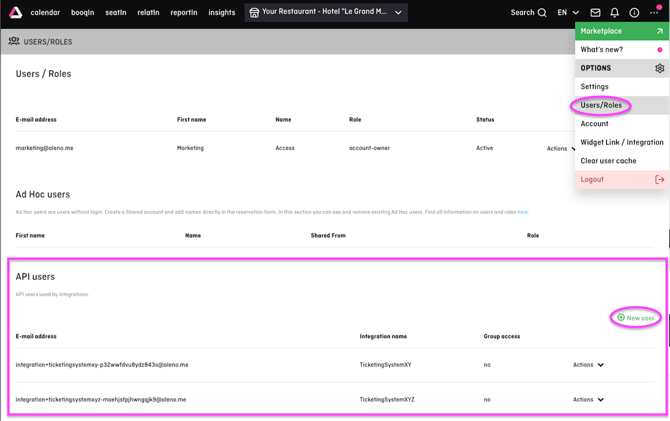This screenshot has width=670, height=421.
Task: Click the OPTIONS gear icon
Action: coord(660,68)
